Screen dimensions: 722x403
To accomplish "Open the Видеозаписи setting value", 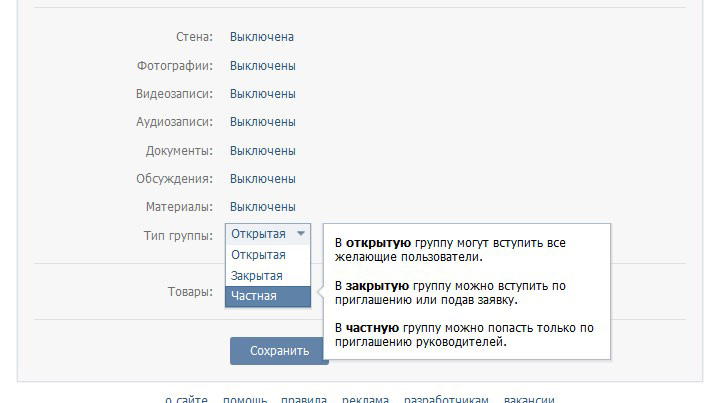I will pyautogui.click(x=262, y=94).
